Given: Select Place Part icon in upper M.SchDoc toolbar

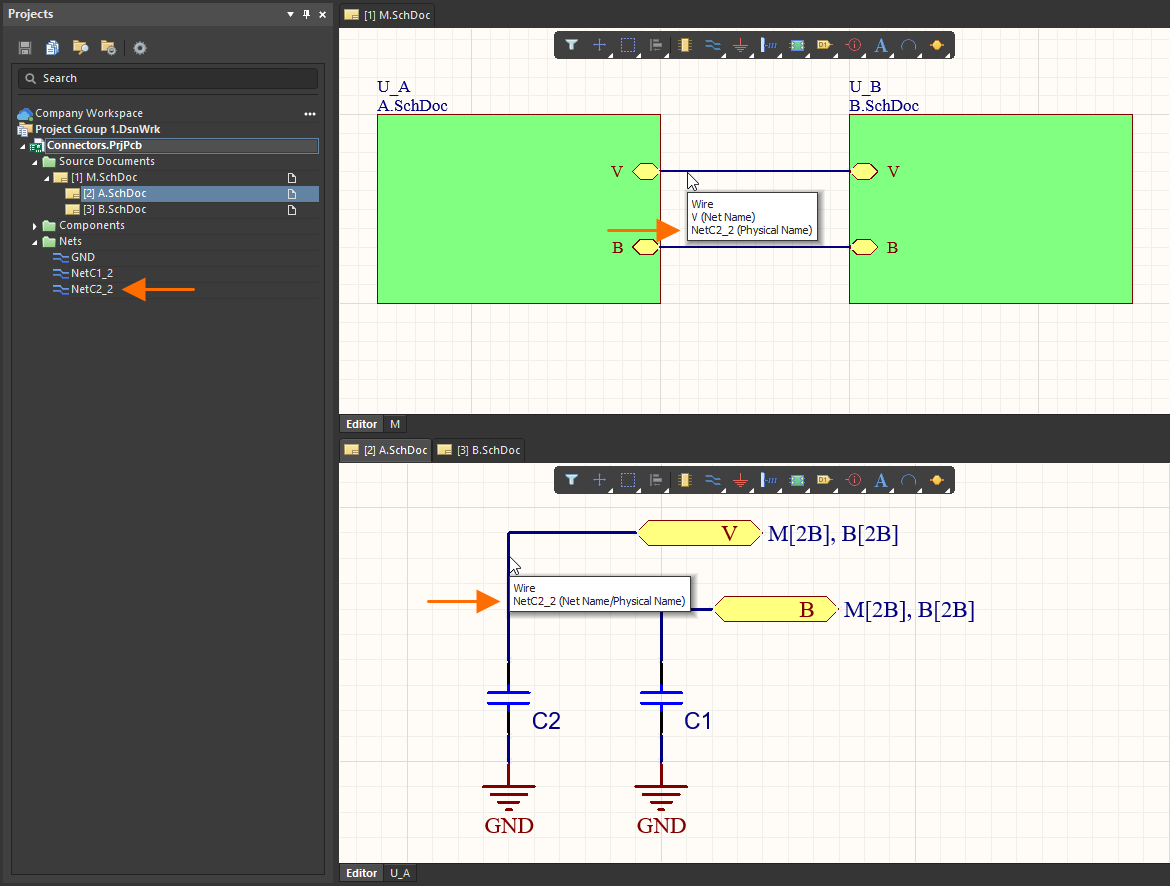Looking at the screenshot, I should pyautogui.click(x=684, y=45).
